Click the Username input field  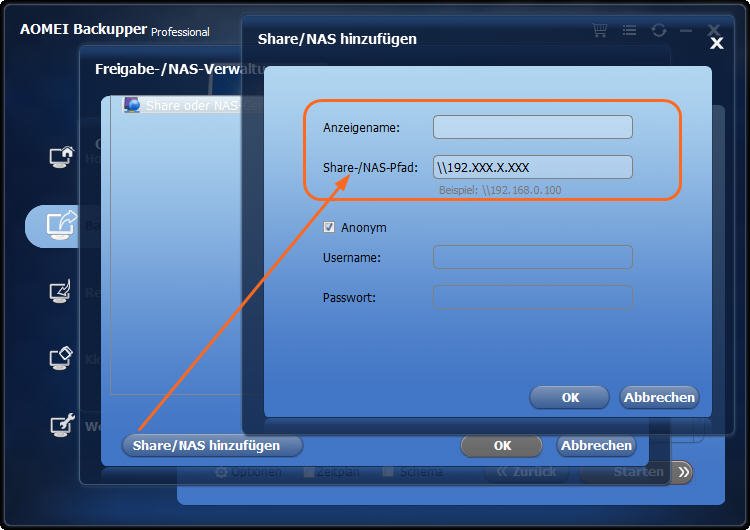point(533,257)
